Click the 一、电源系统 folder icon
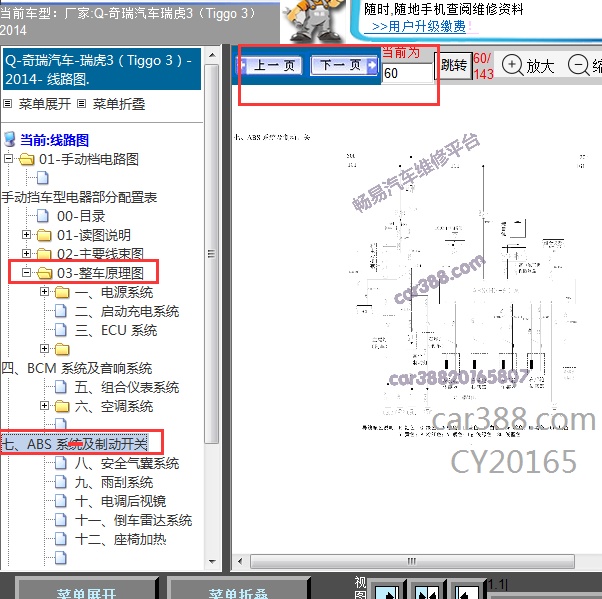 [x=62, y=292]
